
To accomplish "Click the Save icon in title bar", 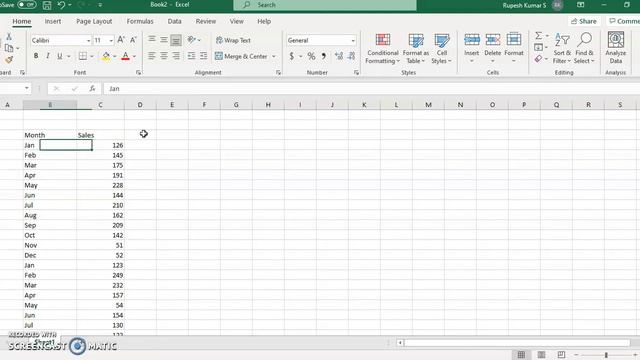I will (x=47, y=5).
